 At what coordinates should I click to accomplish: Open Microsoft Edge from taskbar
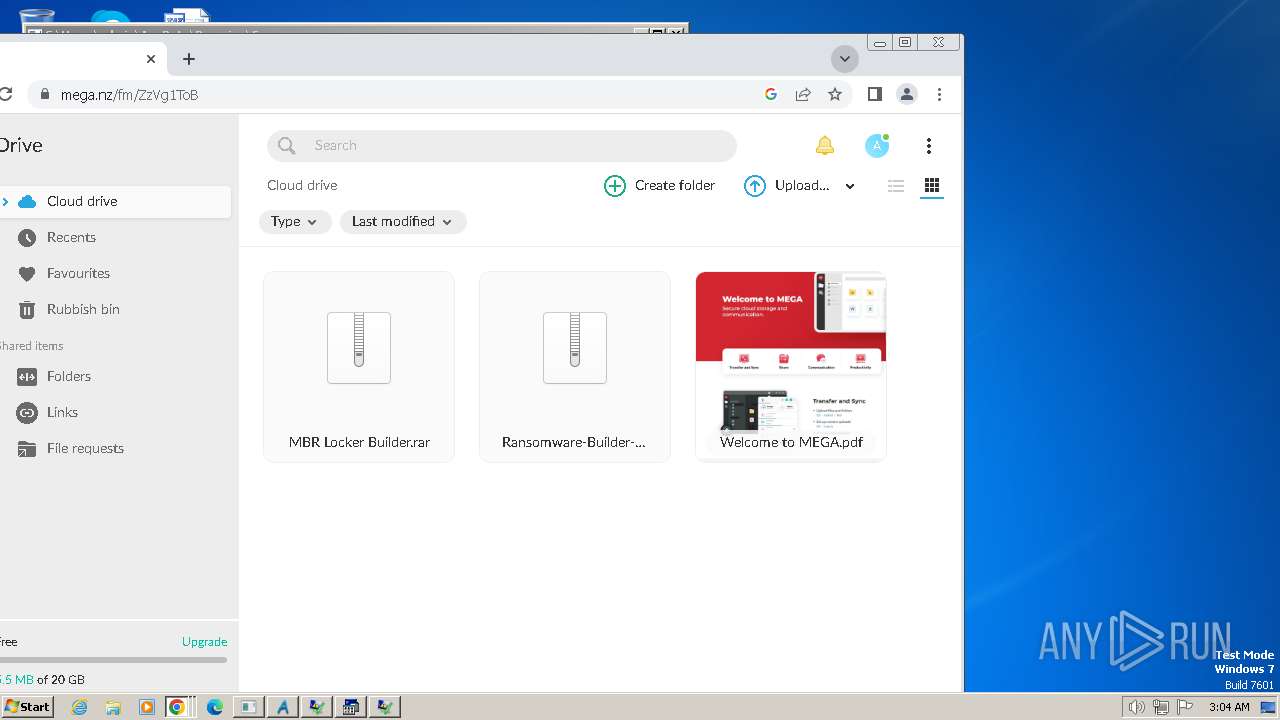pos(215,707)
